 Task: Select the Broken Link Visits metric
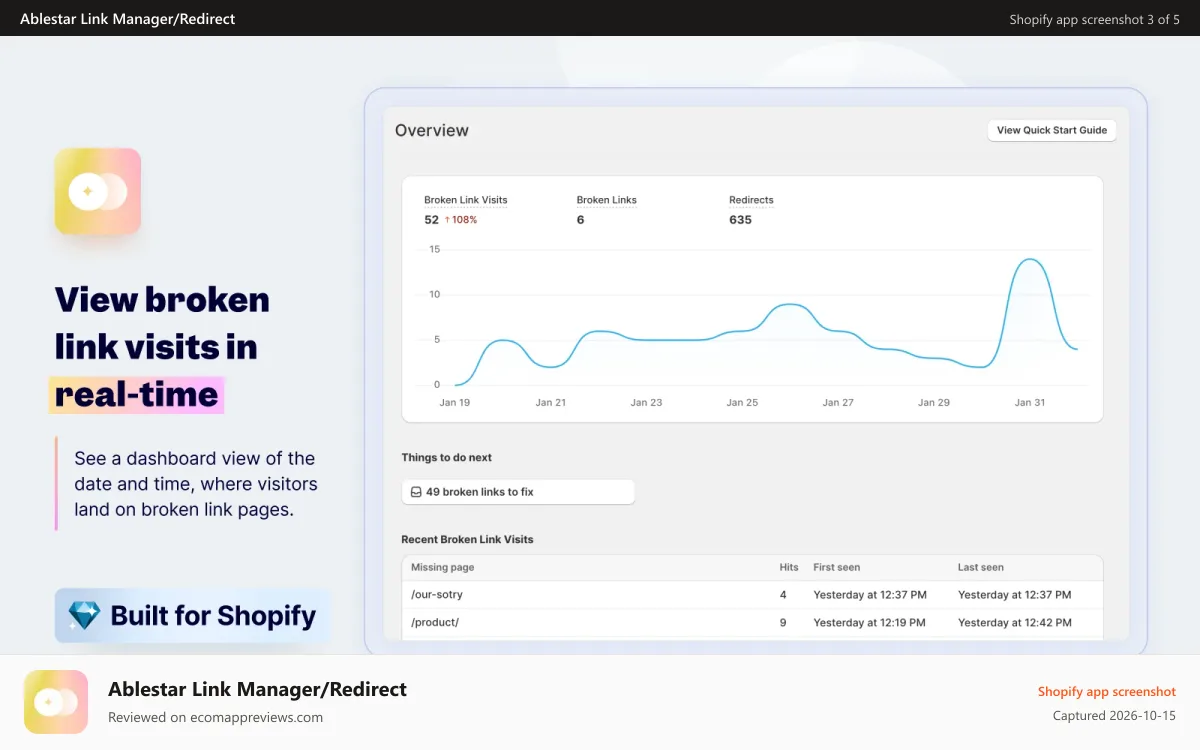coord(465,200)
